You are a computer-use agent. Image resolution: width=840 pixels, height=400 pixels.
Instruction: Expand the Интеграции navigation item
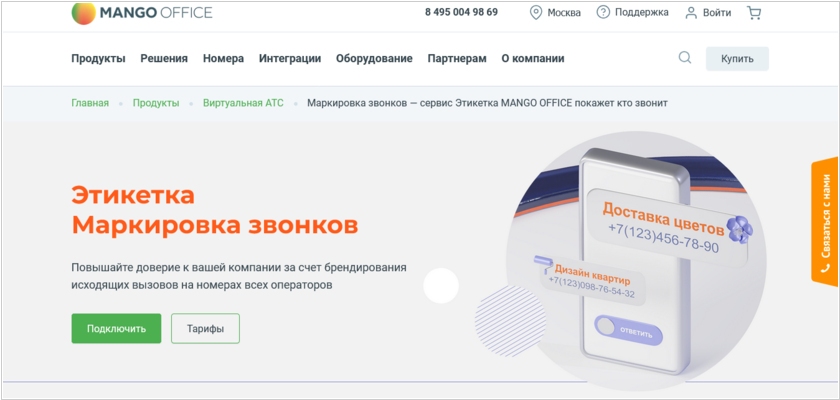pyautogui.click(x=290, y=58)
